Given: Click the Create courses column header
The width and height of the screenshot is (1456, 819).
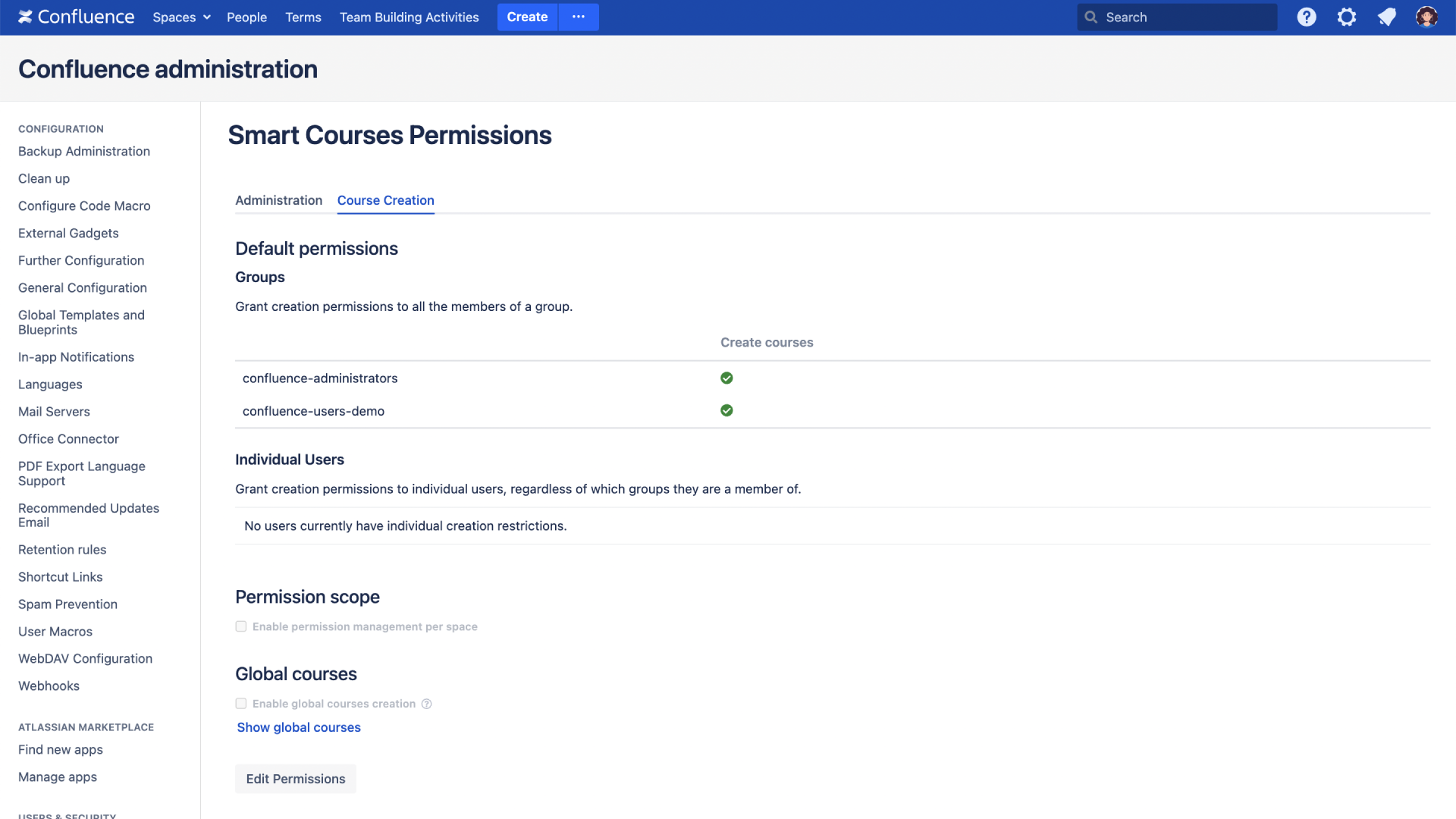Looking at the screenshot, I should point(767,342).
